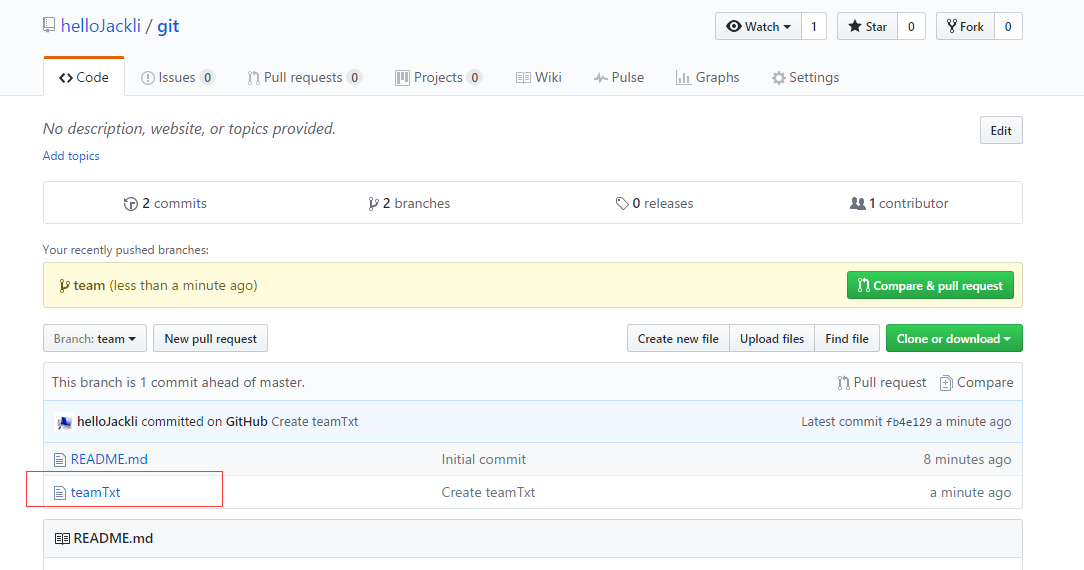Open the Wiki tab
1084x570 pixels.
[x=539, y=77]
